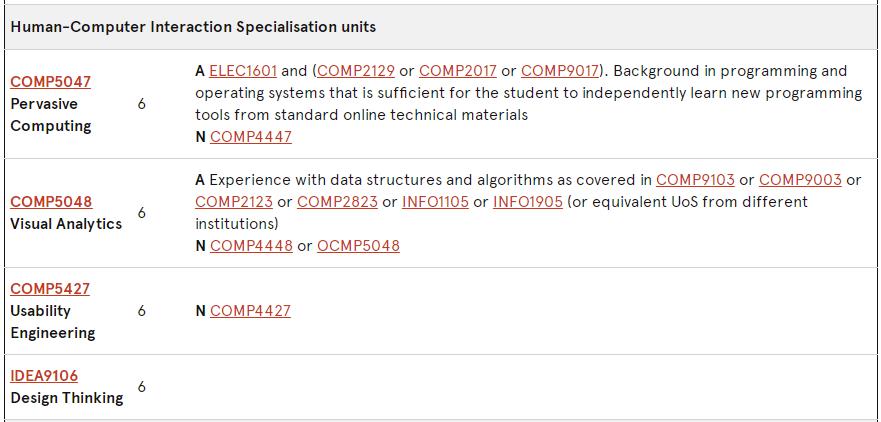This screenshot has width=881, height=422.
Task: Click prohibition link COMP4447
Action: 251,137
